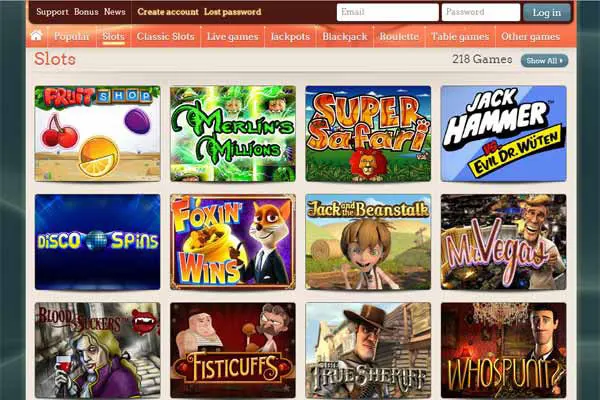
Task: Open the Mr. Vegas game tile
Action: click(x=504, y=242)
